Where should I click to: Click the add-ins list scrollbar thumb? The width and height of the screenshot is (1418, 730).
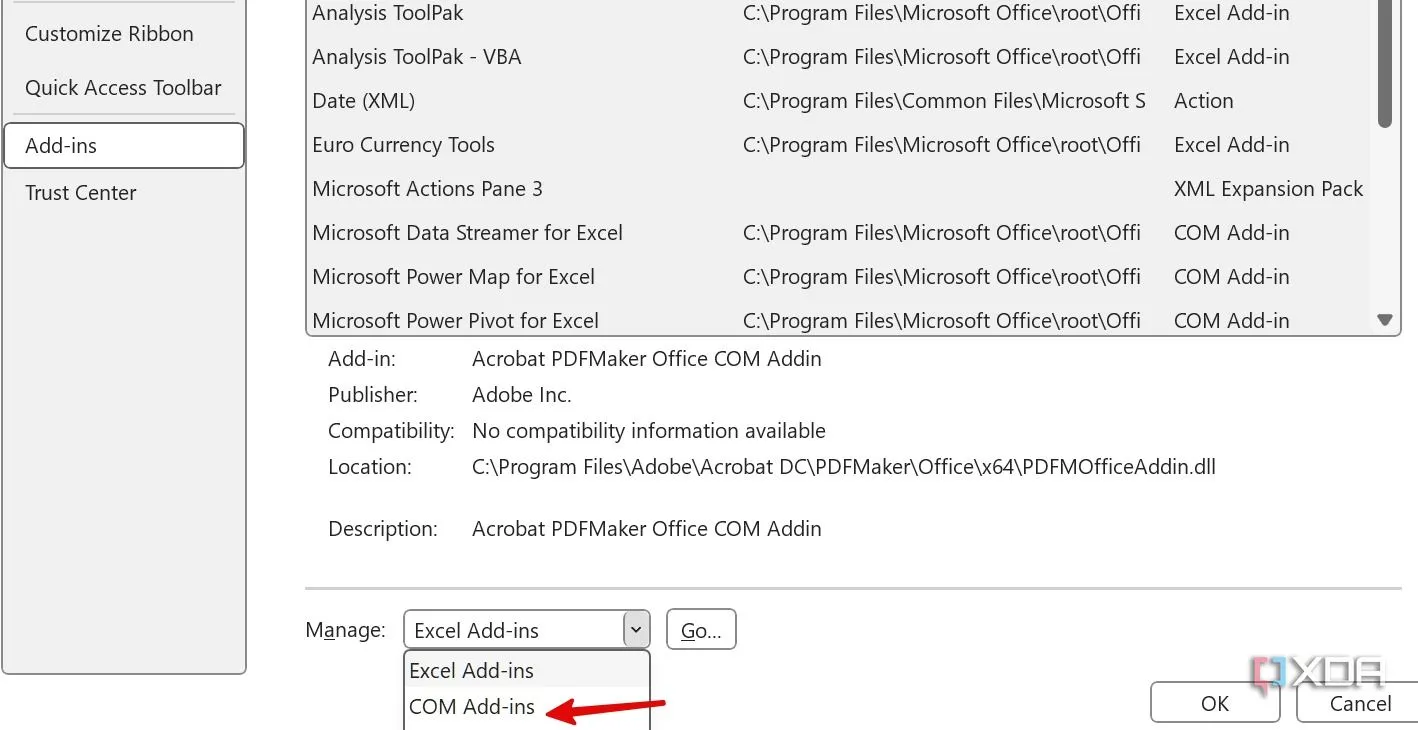tap(1385, 63)
